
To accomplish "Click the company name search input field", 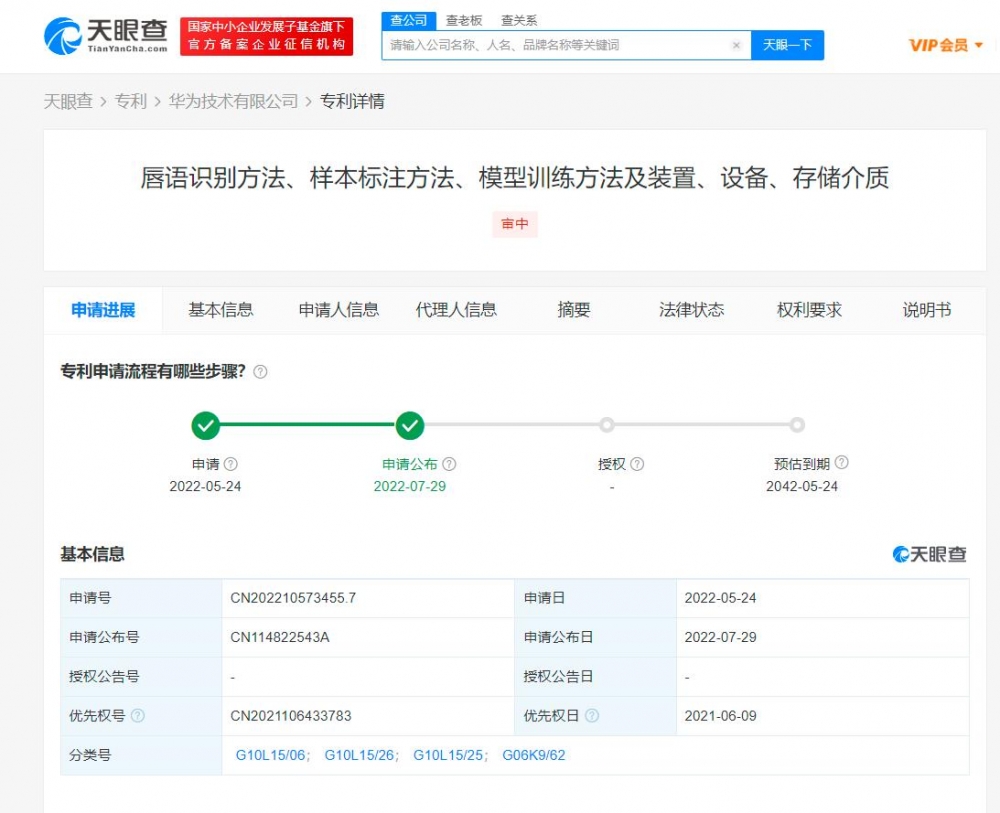I will point(555,45).
